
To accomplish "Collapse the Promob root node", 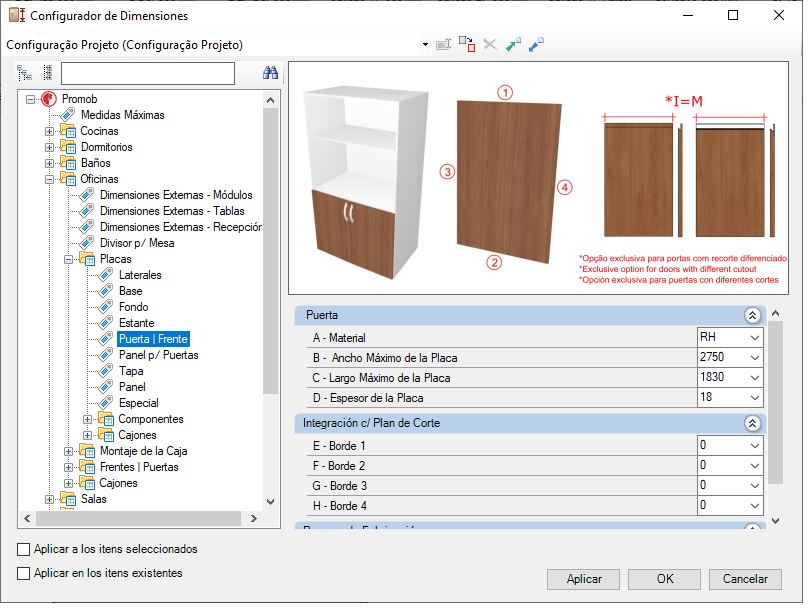I will (31, 99).
